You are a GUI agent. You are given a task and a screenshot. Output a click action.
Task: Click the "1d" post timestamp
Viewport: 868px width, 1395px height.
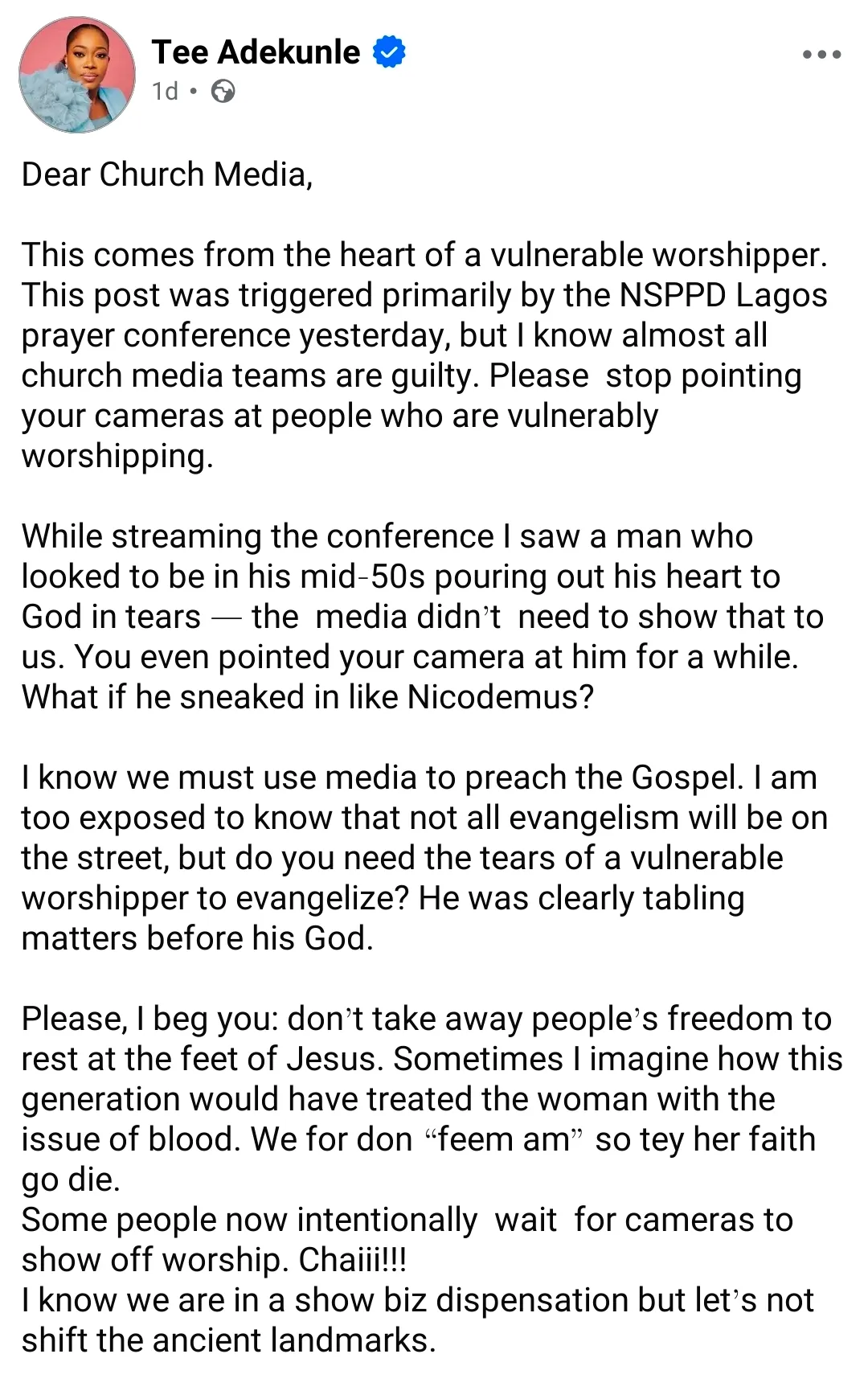click(165, 92)
